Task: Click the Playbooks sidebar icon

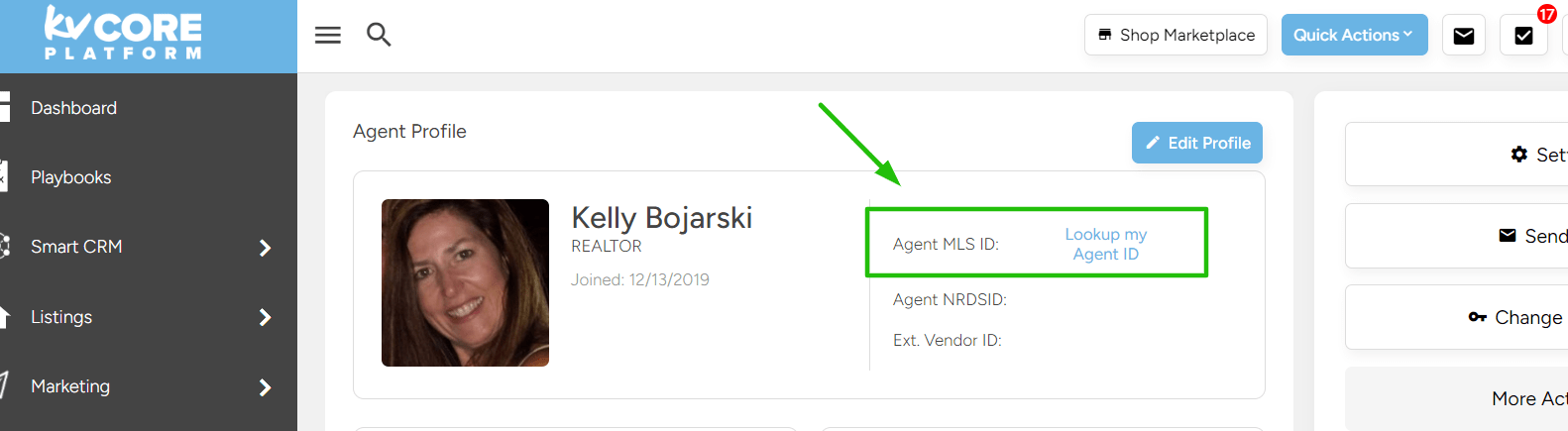Action: click(4, 176)
